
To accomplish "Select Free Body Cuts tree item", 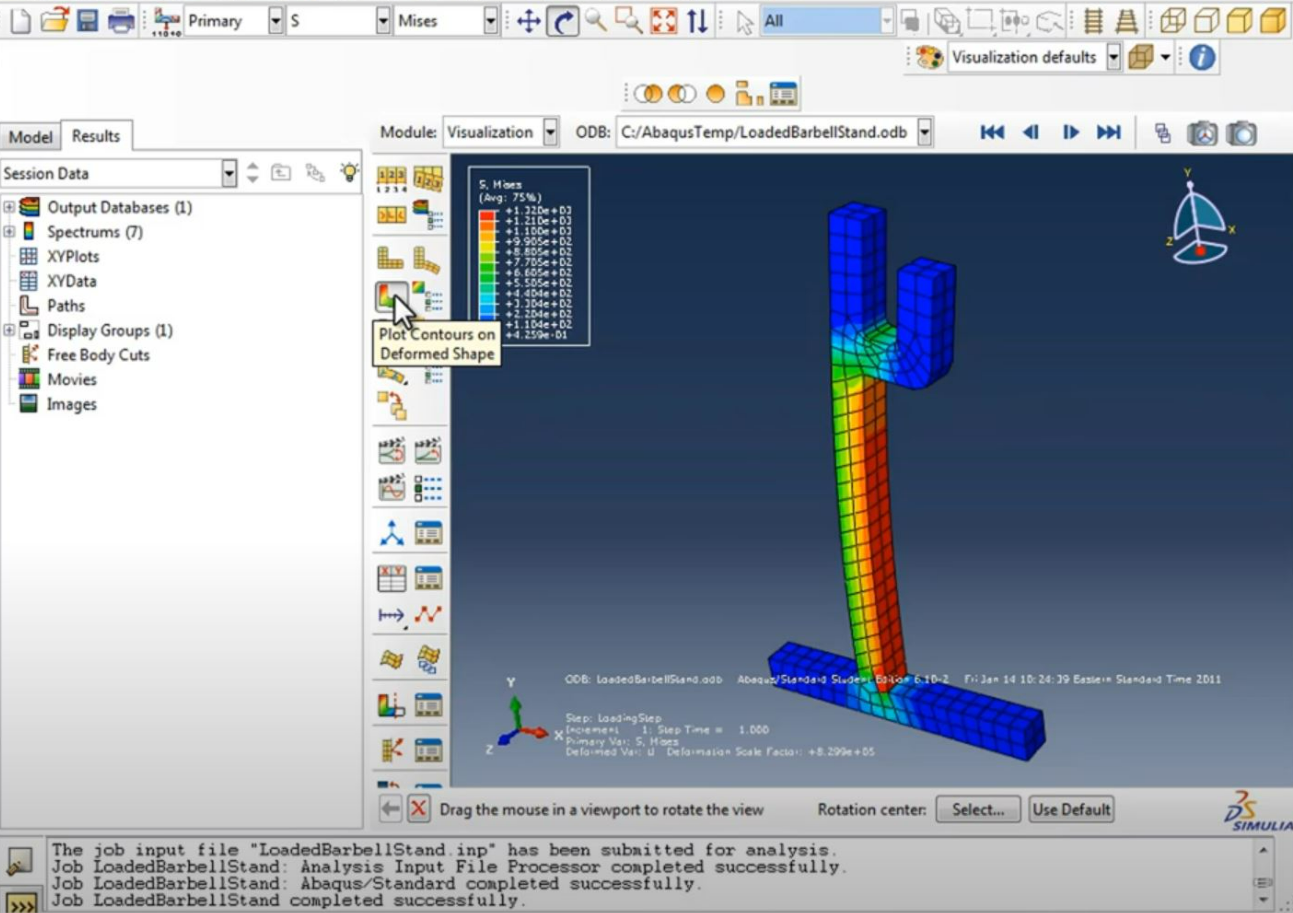I will 98,355.
